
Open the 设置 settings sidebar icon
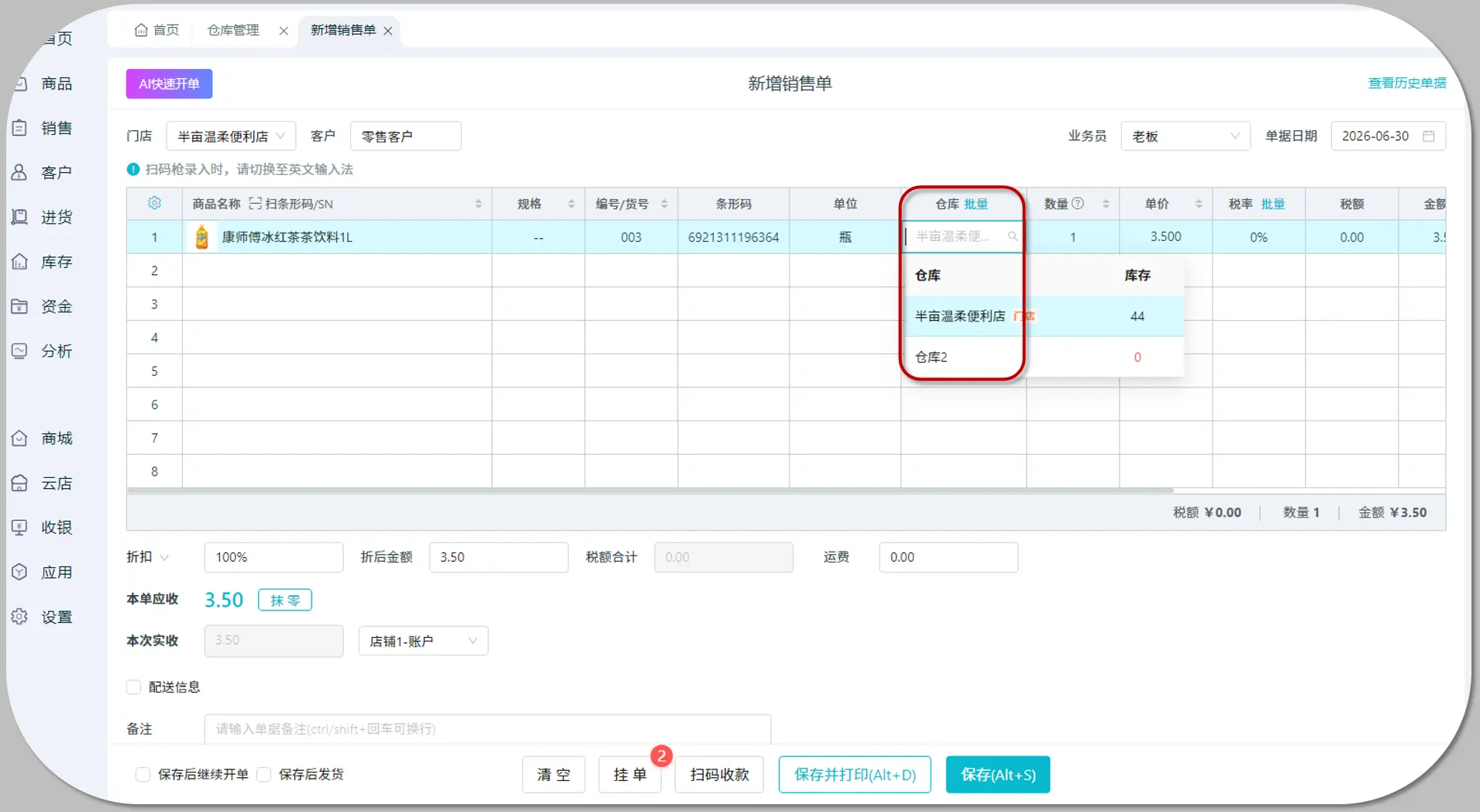pos(19,617)
